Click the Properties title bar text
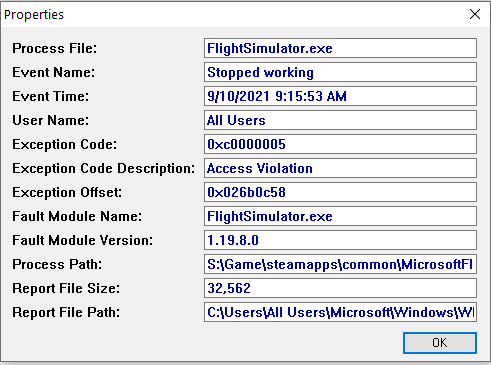This screenshot has width=491, height=365. pos(34,15)
